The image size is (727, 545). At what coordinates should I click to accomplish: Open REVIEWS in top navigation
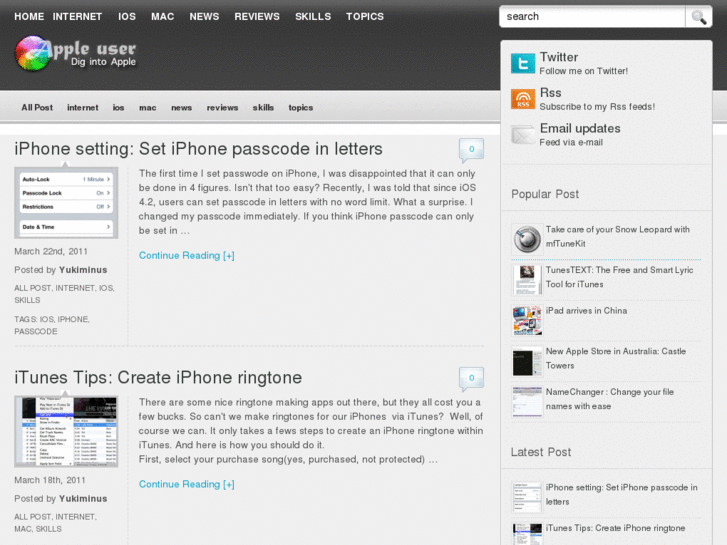(257, 17)
